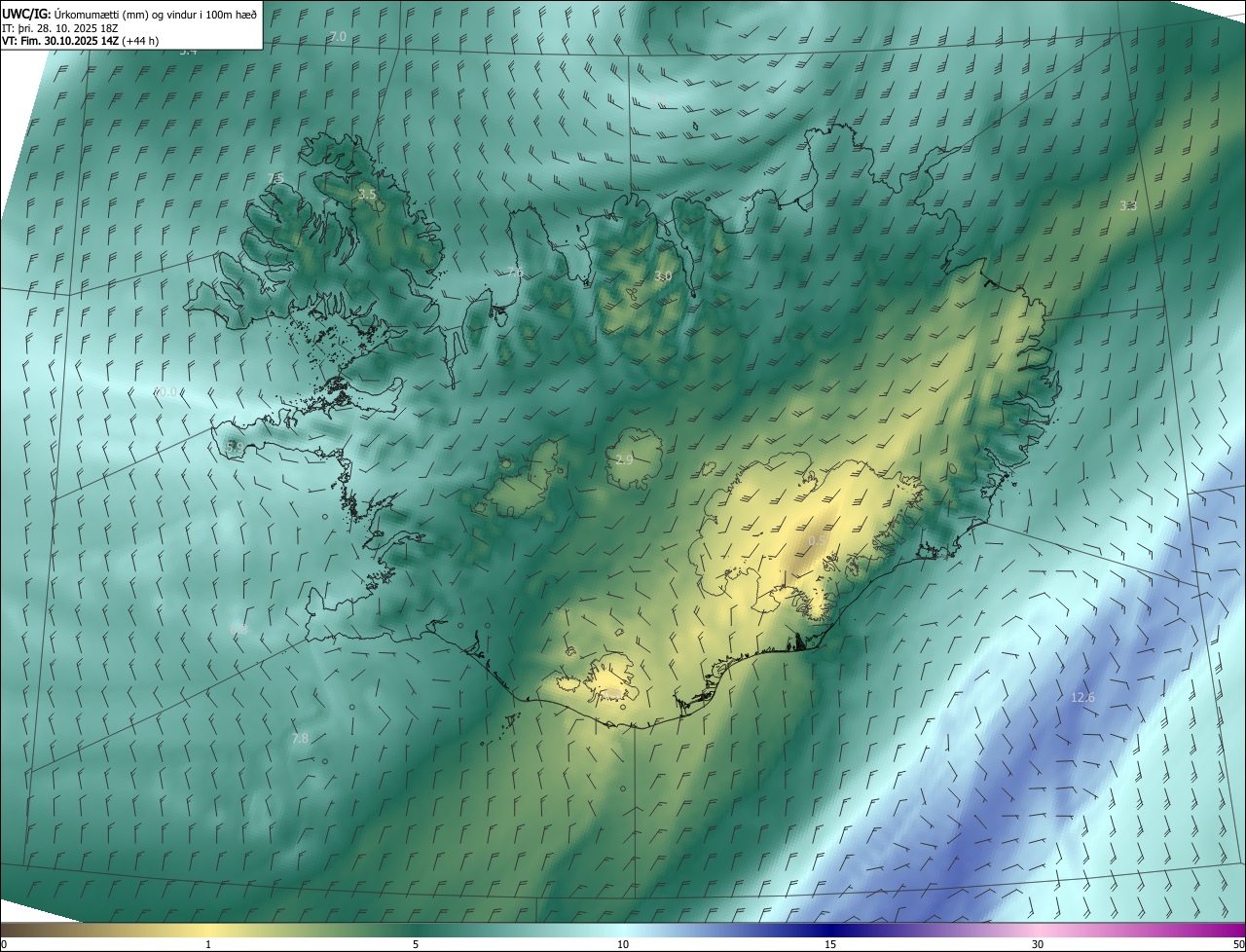Click the 12.6 value label offshore southeast
The width and height of the screenshot is (1246, 952).
point(1082,698)
